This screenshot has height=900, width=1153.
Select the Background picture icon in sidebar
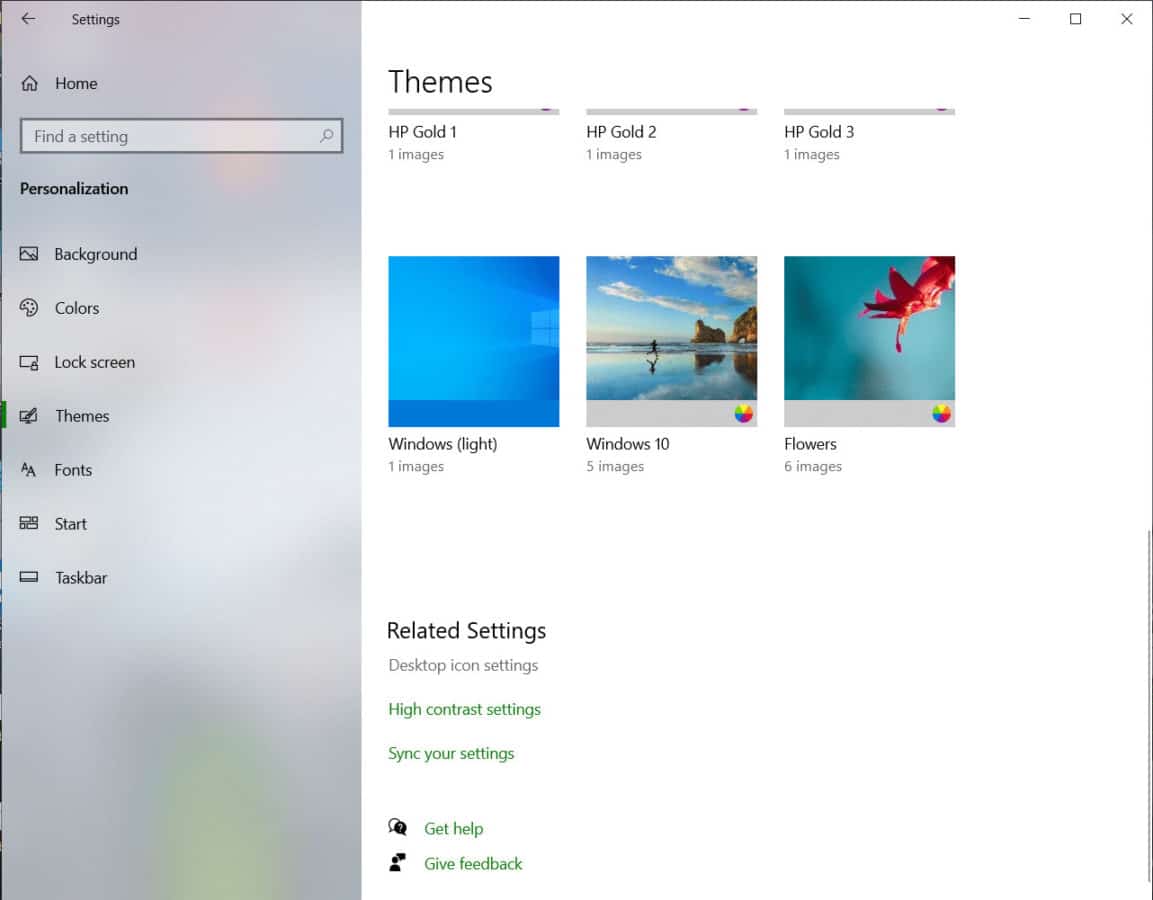pos(29,254)
